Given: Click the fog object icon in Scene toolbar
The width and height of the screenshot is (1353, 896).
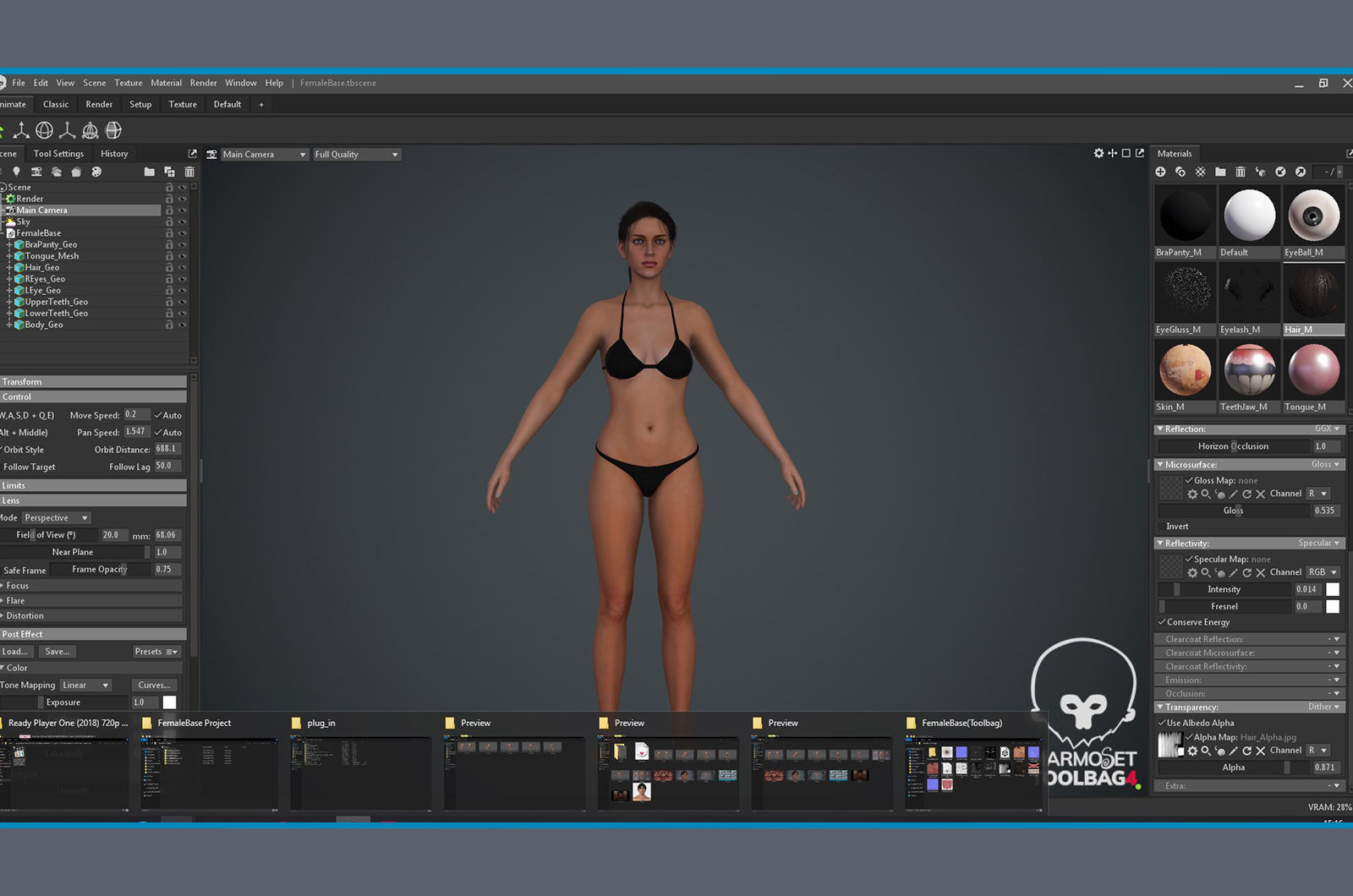Looking at the screenshot, I should 57,172.
